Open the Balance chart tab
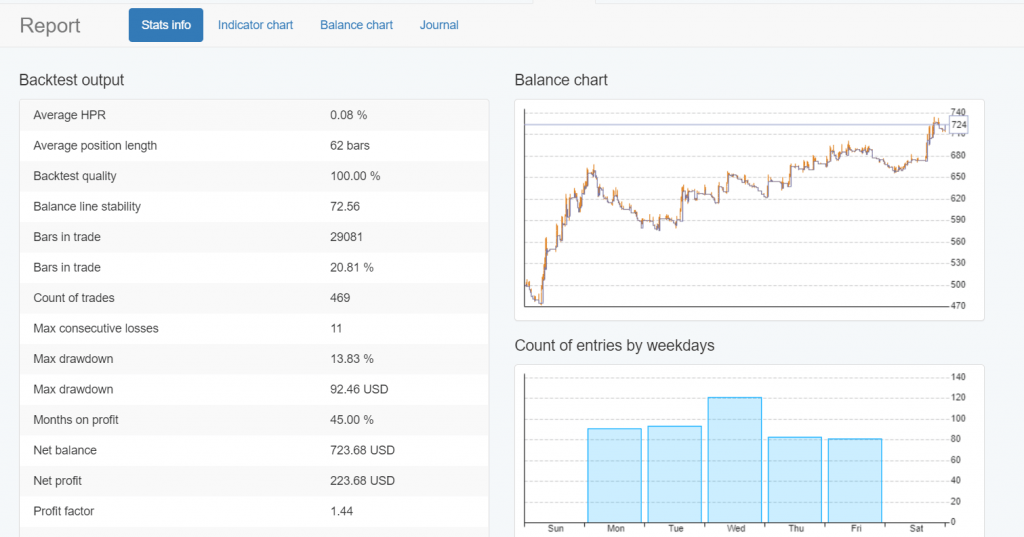Viewport: 1024px width, 537px height. (356, 25)
